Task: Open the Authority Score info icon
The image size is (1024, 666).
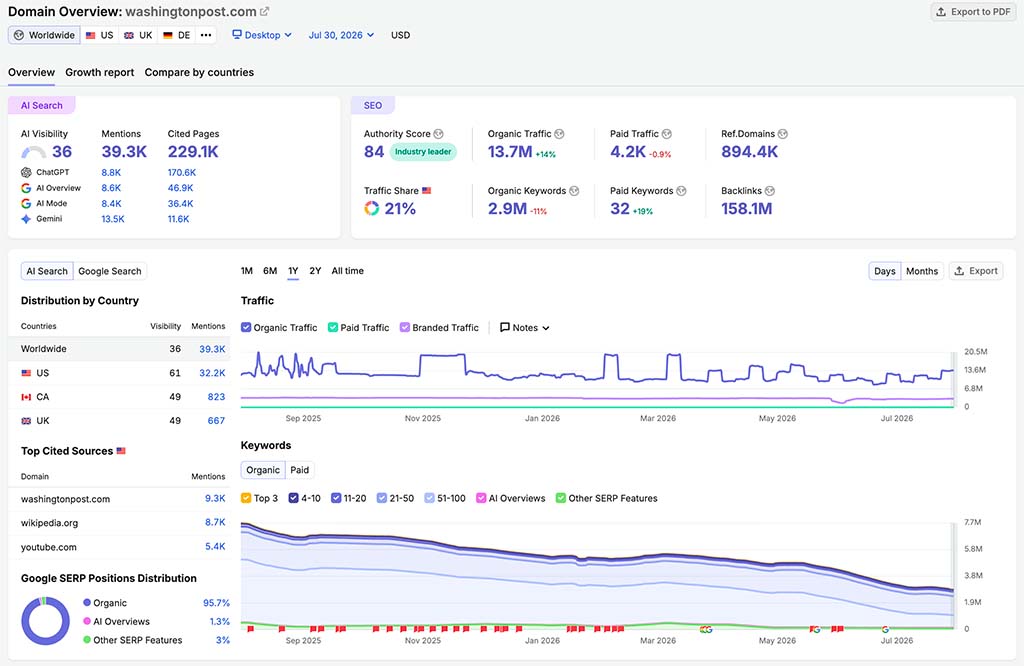Action: [x=439, y=134]
